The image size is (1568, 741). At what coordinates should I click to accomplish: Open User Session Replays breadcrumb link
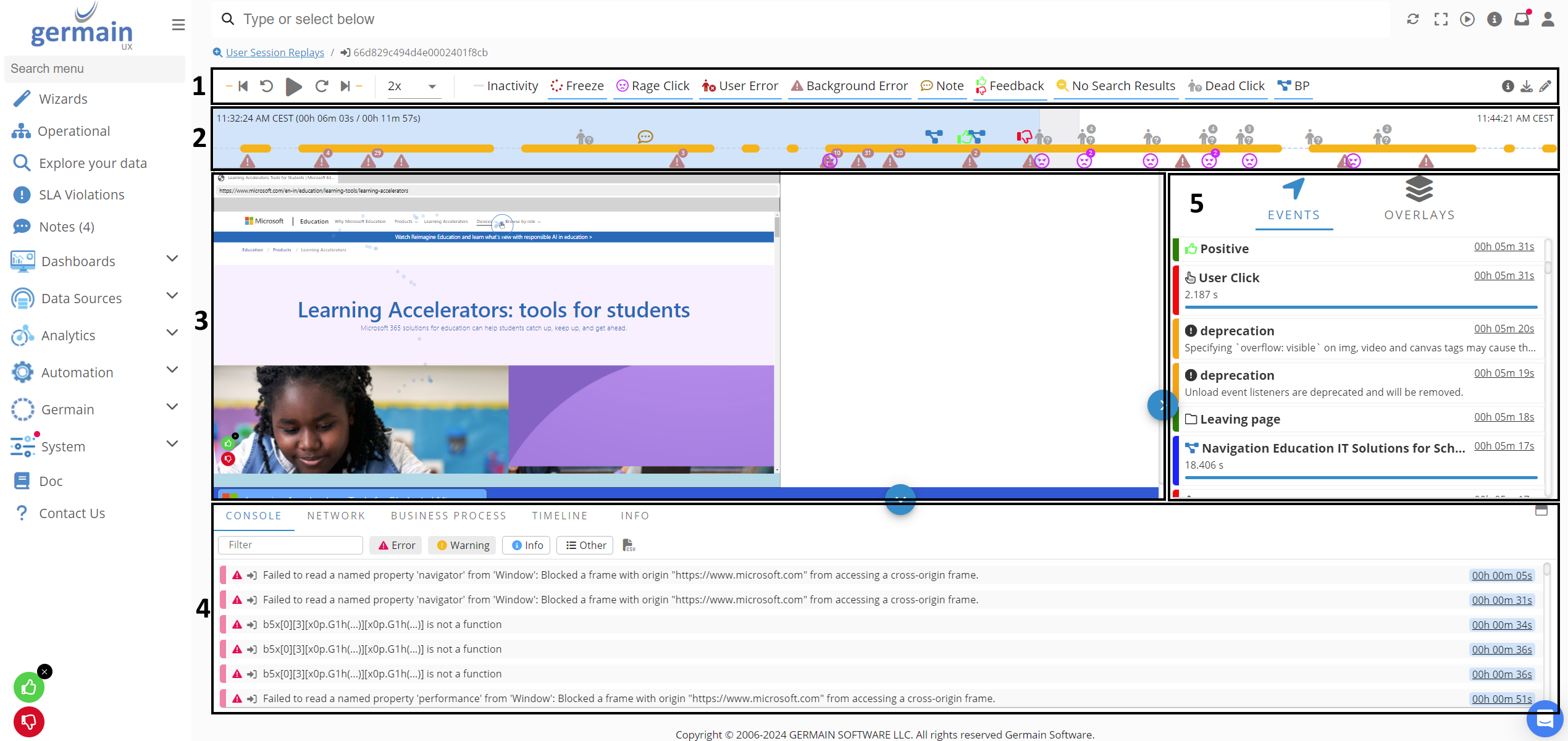pos(275,52)
